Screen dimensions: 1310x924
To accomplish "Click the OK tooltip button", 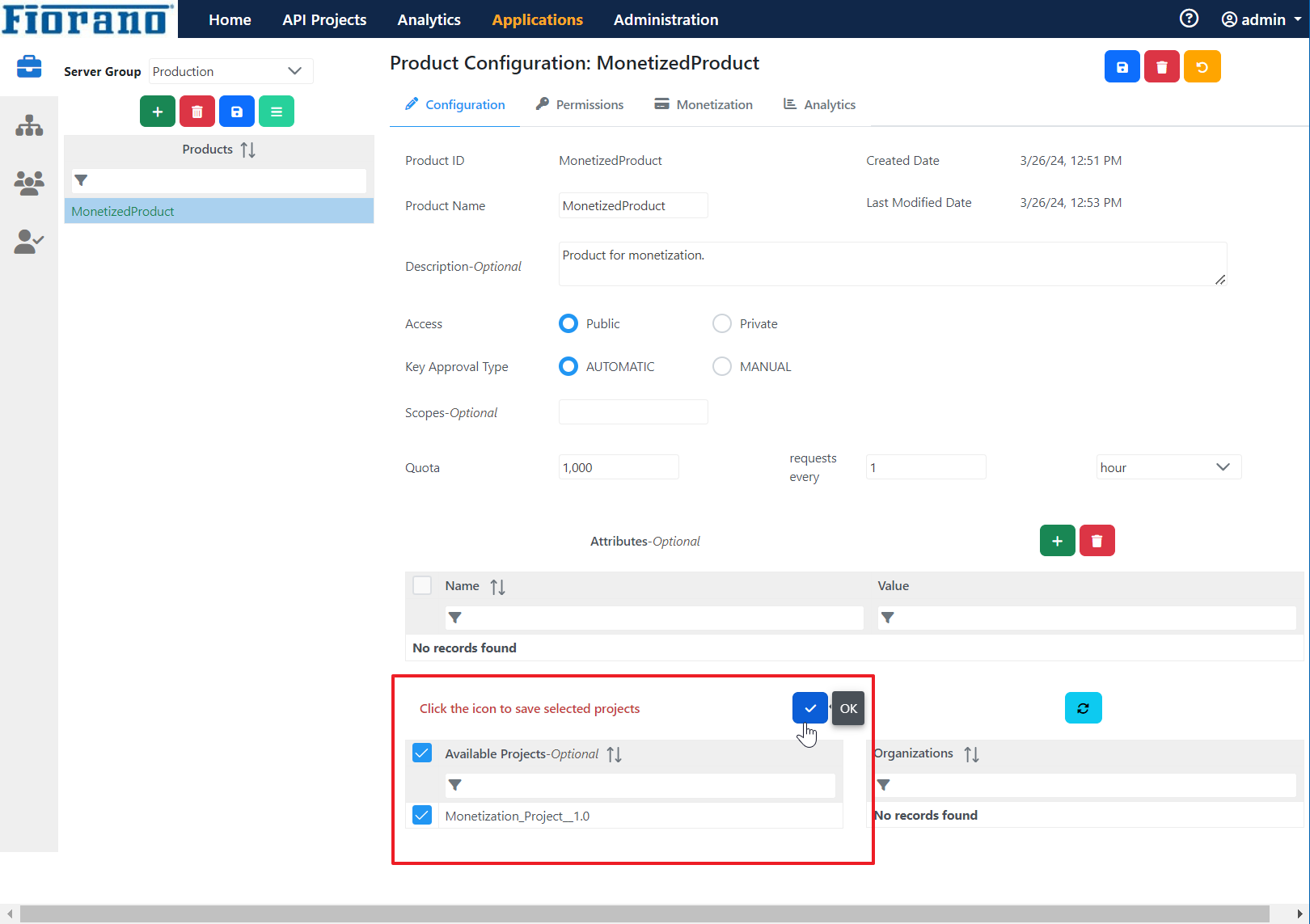I will click(x=848, y=708).
